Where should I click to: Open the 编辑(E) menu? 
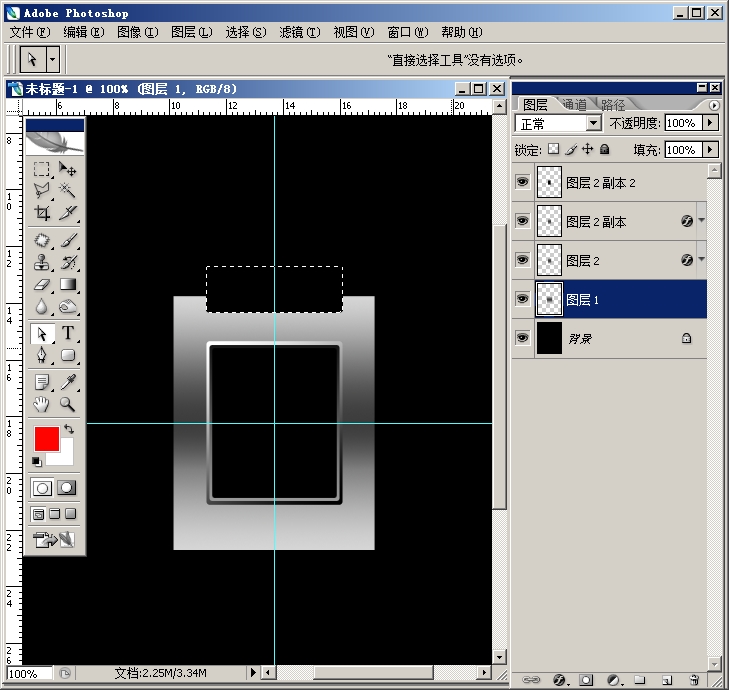[84, 32]
